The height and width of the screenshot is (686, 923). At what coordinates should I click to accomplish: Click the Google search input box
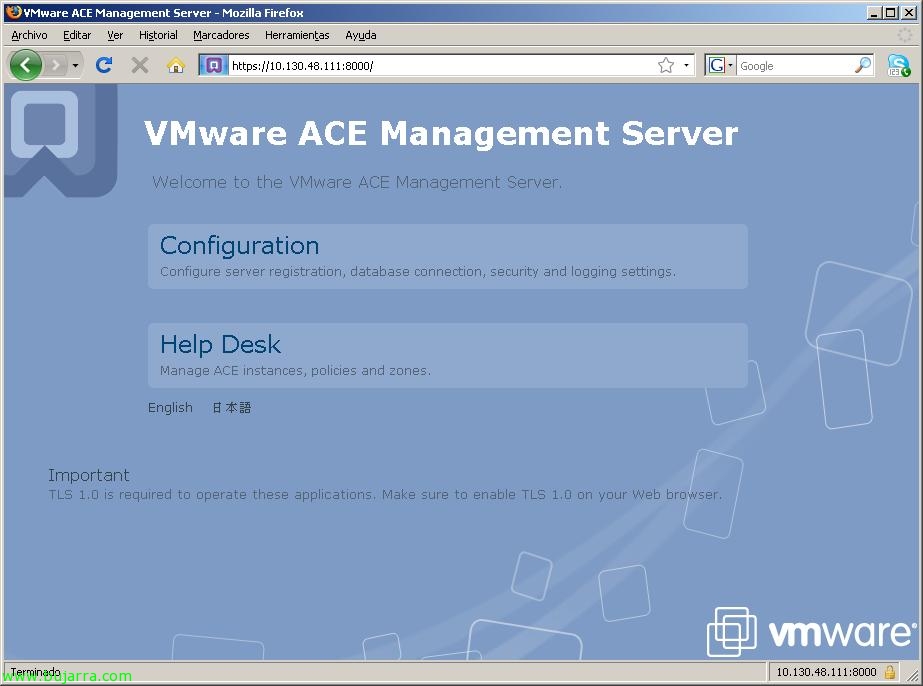point(795,65)
